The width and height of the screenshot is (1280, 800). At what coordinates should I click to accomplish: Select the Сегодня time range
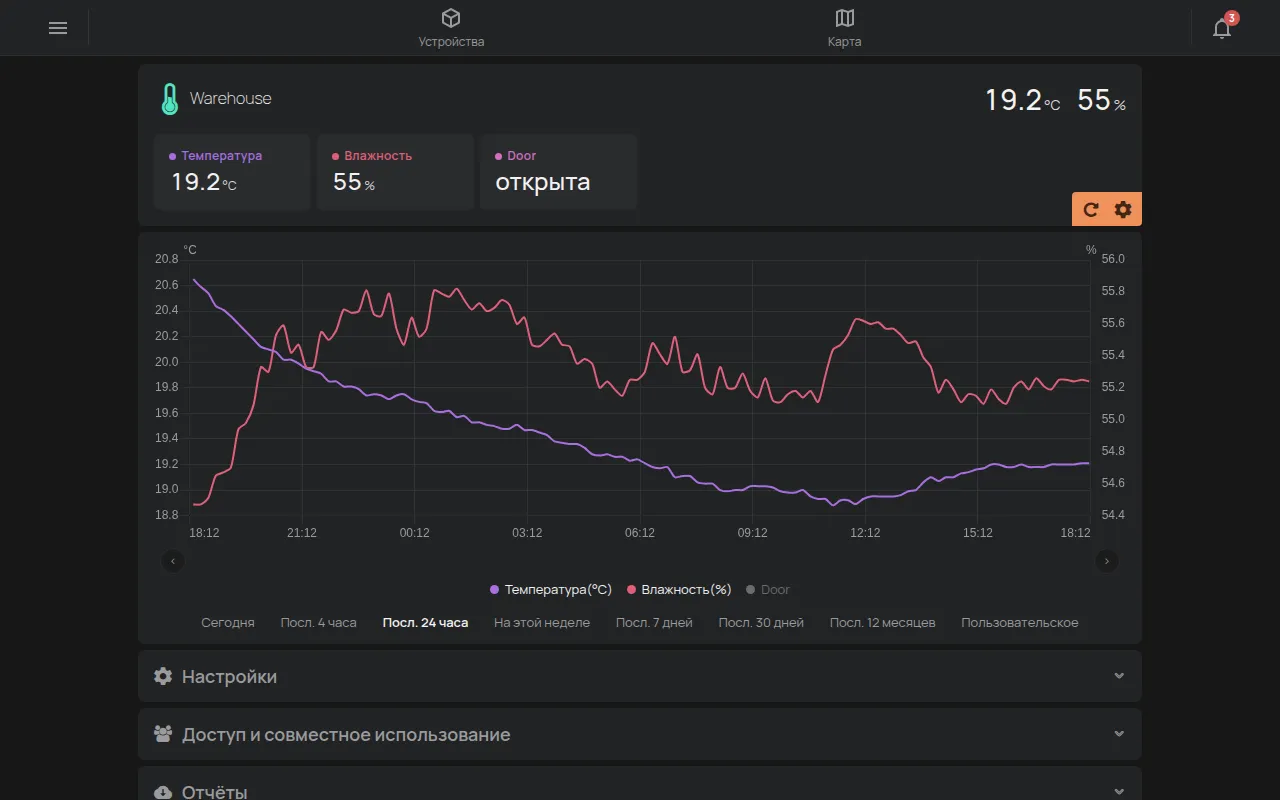(x=228, y=622)
